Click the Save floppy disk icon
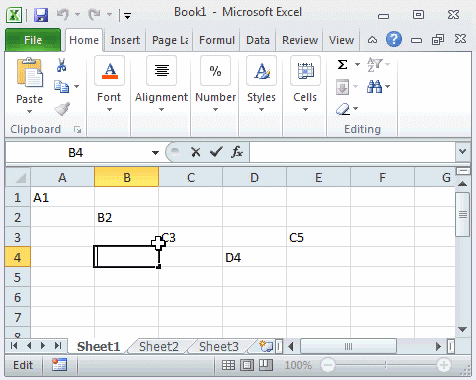 point(41,15)
